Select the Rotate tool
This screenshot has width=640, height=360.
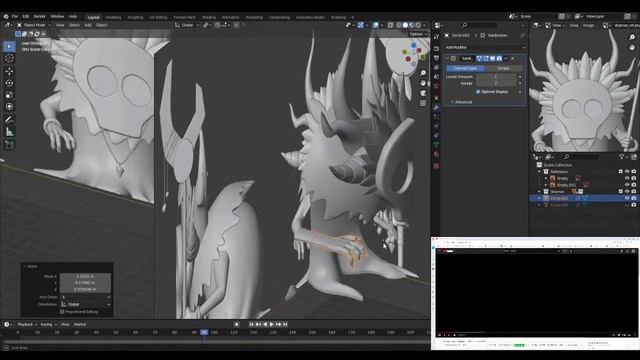[x=9, y=83]
